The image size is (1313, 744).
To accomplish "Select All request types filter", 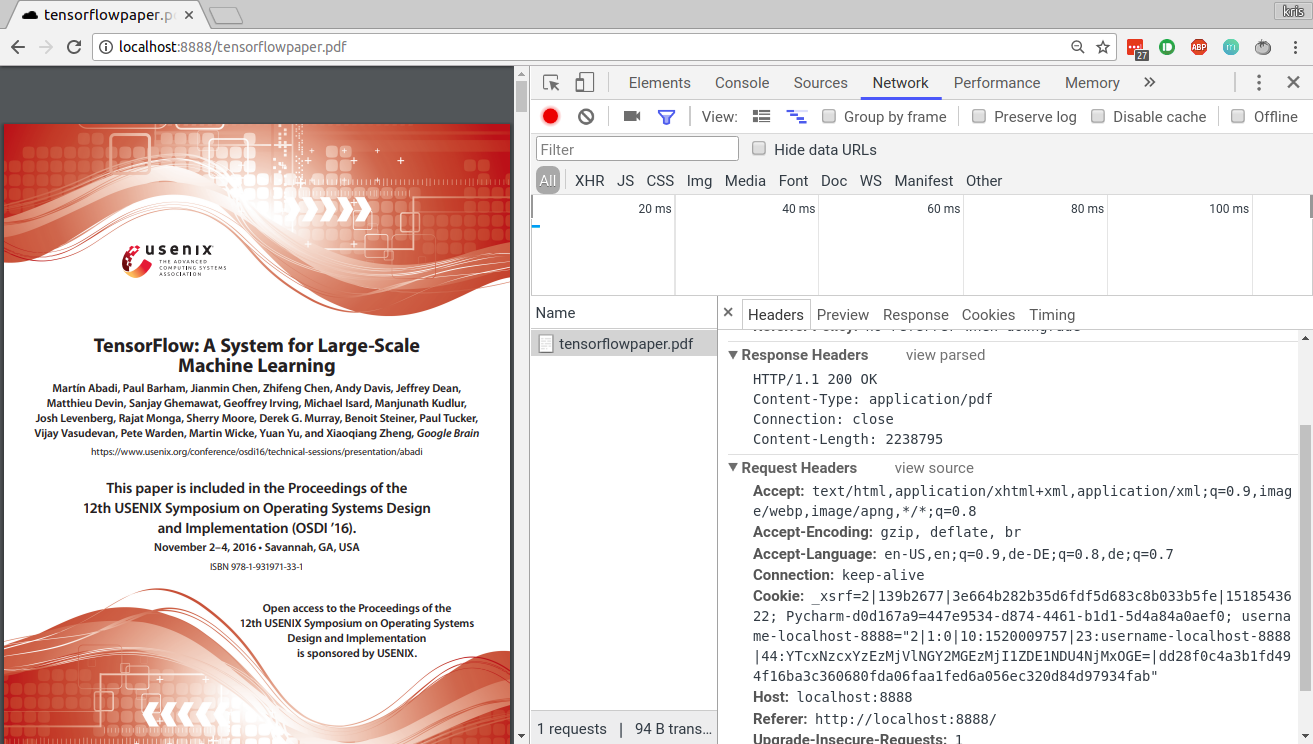I will tap(547, 181).
